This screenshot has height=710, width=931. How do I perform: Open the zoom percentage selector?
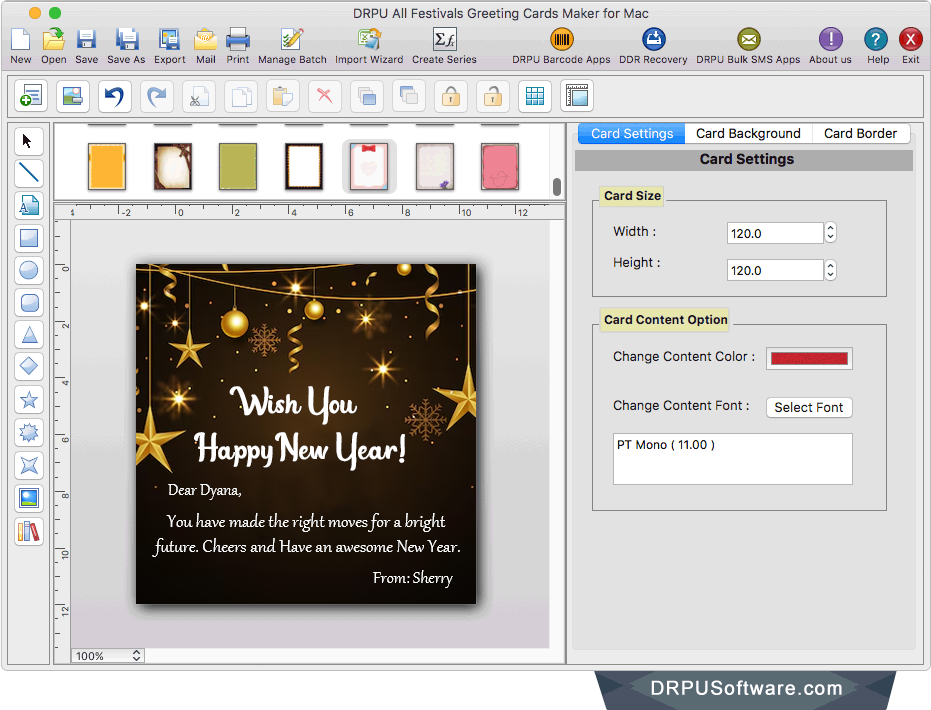click(x=106, y=656)
